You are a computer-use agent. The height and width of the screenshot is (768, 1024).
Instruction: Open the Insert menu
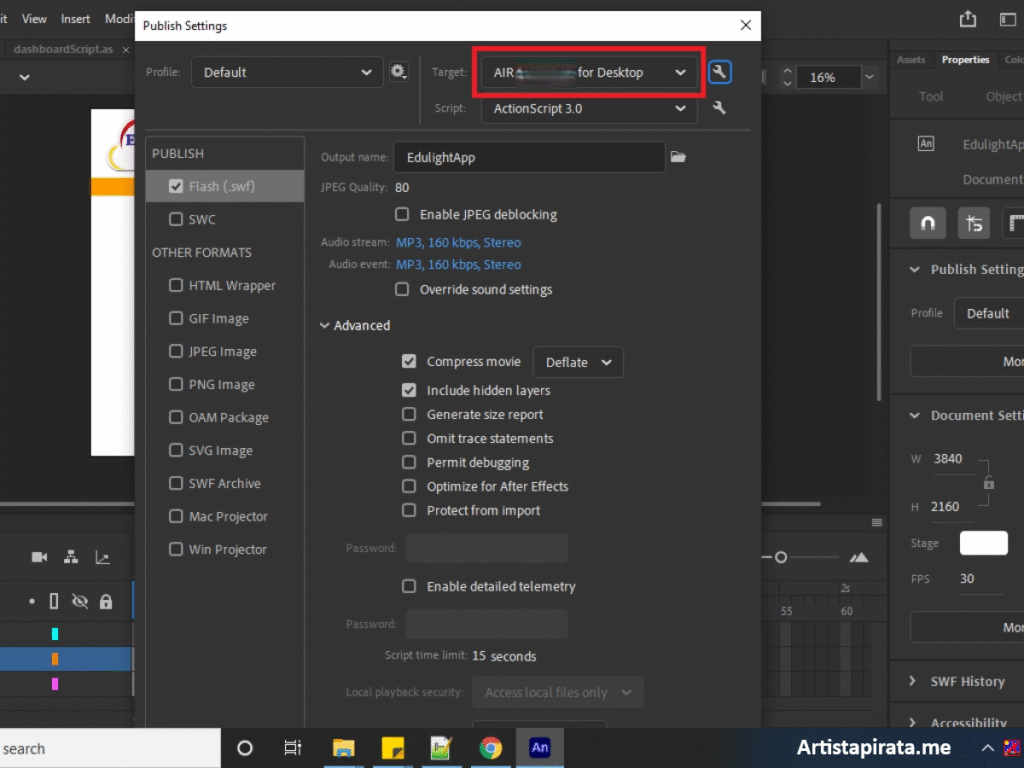pyautogui.click(x=75, y=18)
